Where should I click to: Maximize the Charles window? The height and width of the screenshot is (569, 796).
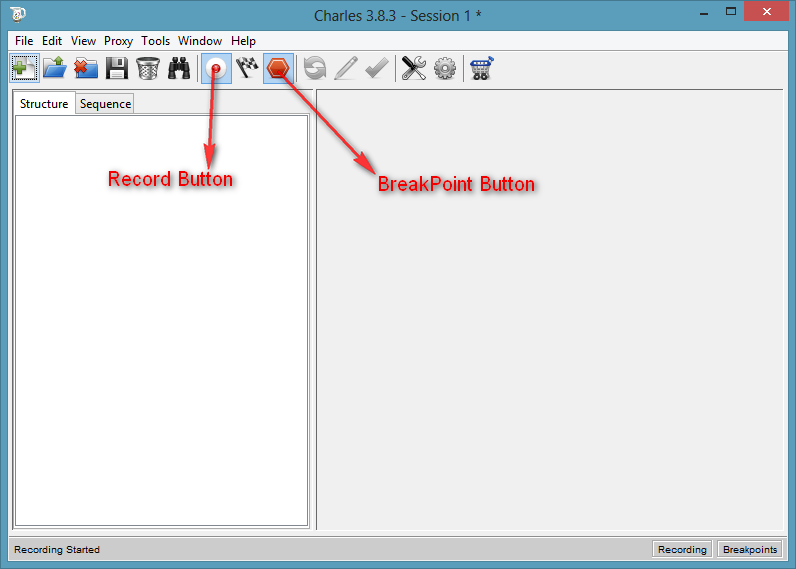point(731,12)
